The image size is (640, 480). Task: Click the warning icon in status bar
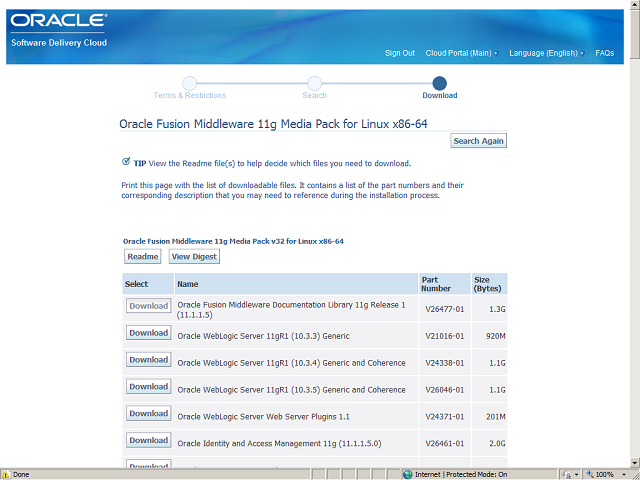pos(6,474)
